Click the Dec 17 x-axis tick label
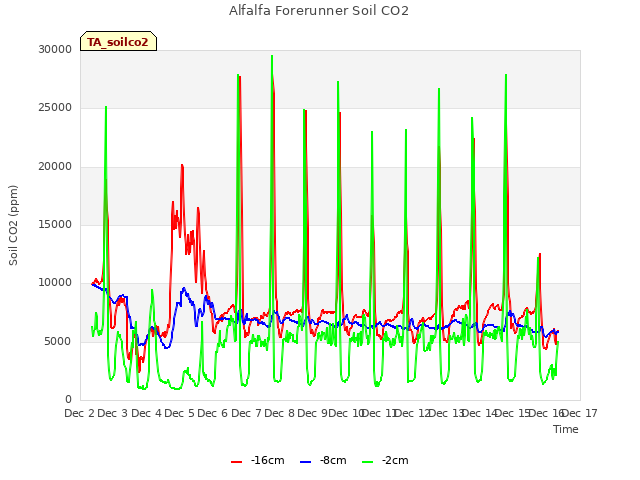This screenshot has height=480, width=640. (580, 413)
